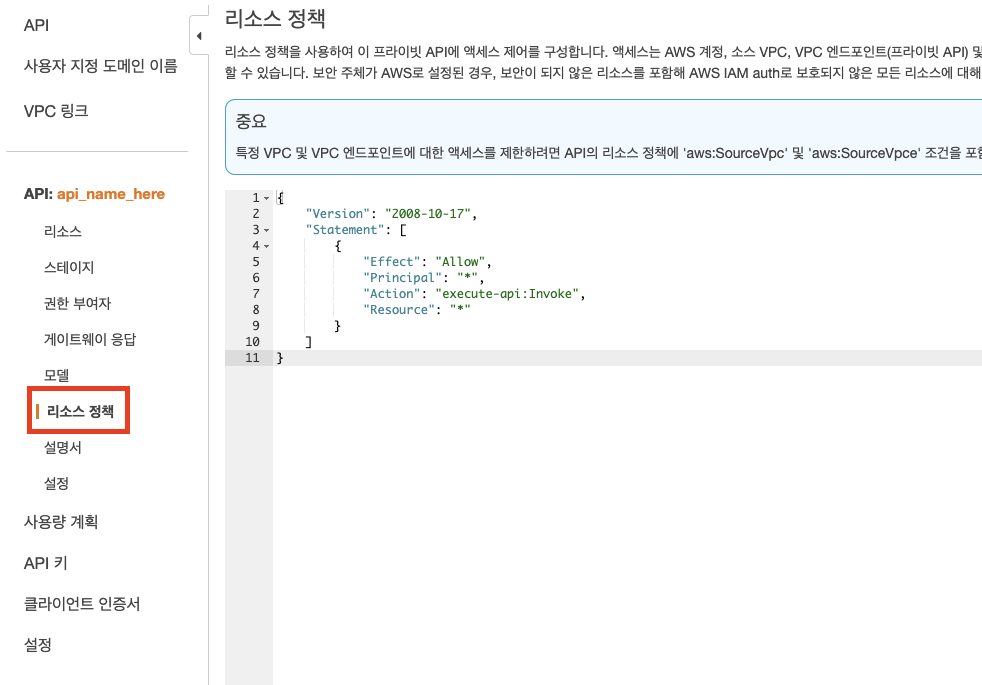This screenshot has width=982, height=685.
Task: Click the "Version" key in the editor
Action: coord(337,214)
